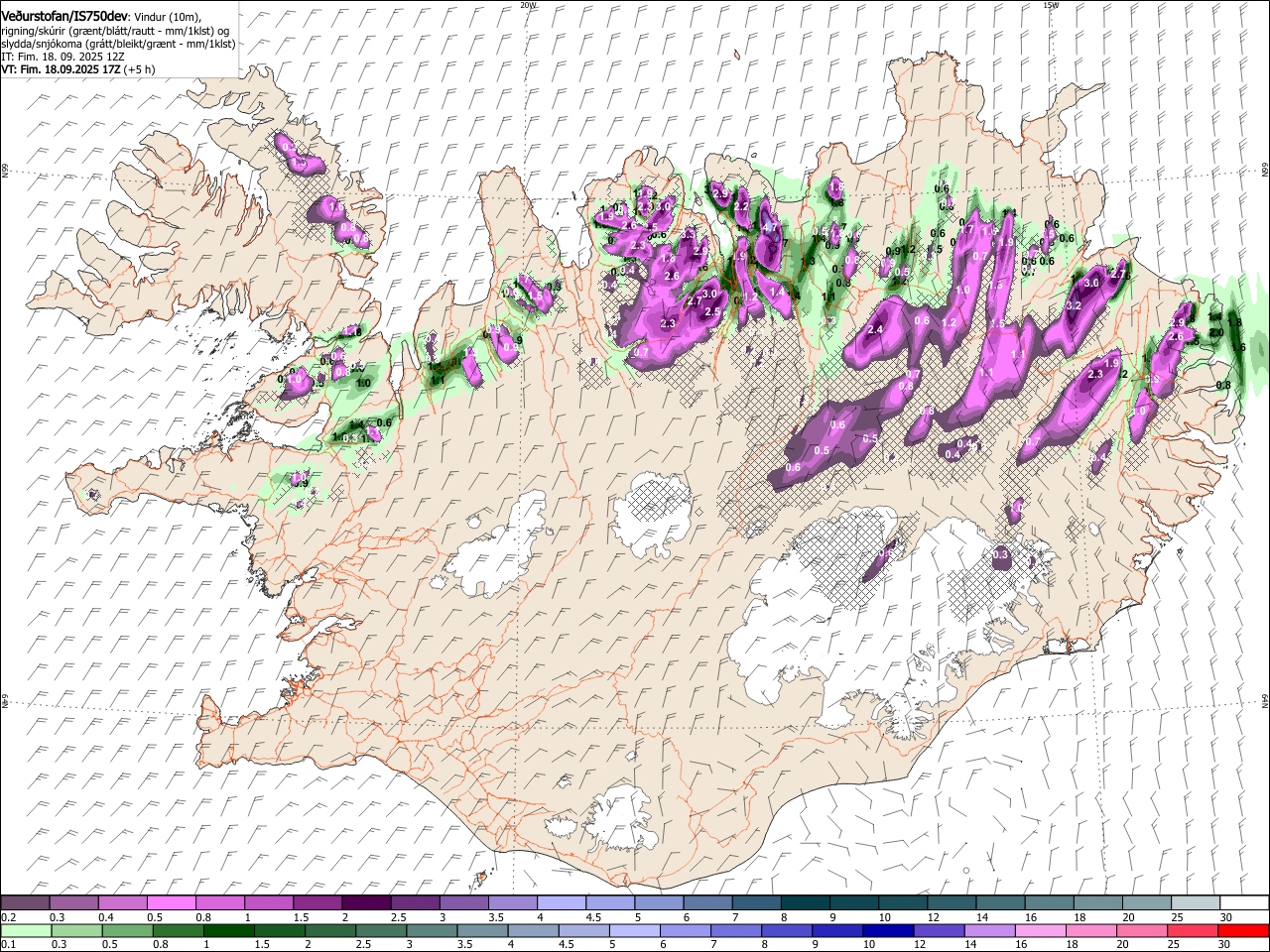1270x952 pixels.
Task: Click the 'rigning/skúrir' legend description line
Action: [115, 33]
